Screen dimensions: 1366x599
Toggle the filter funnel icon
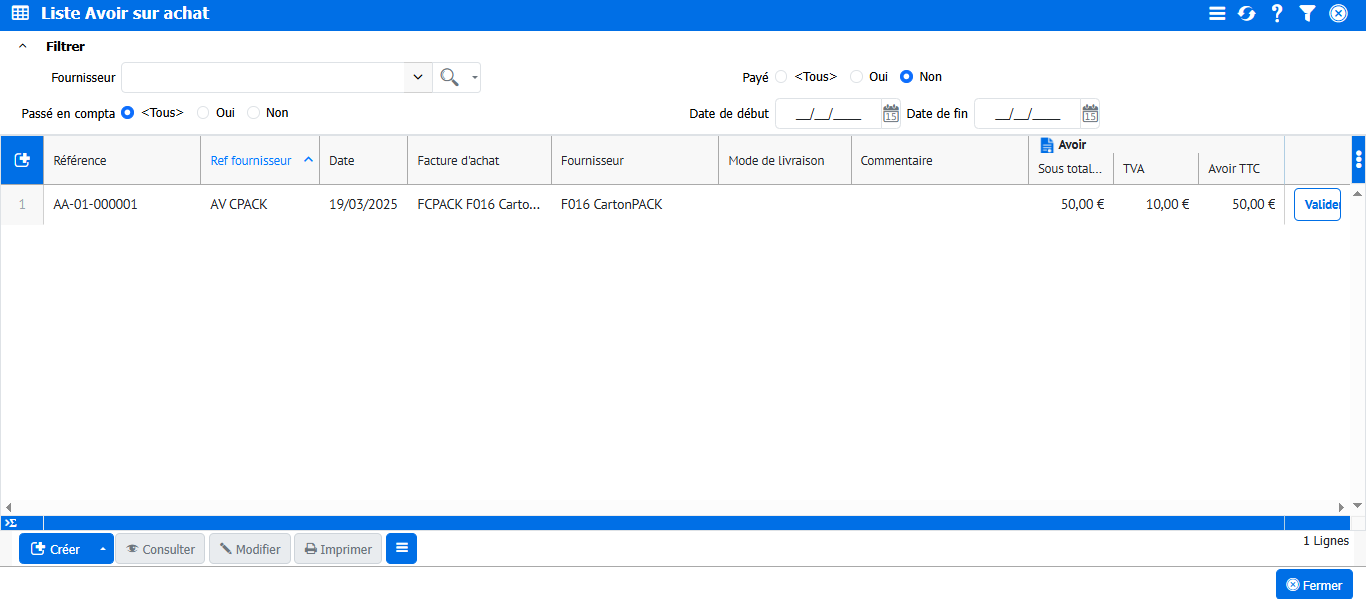click(x=1307, y=14)
